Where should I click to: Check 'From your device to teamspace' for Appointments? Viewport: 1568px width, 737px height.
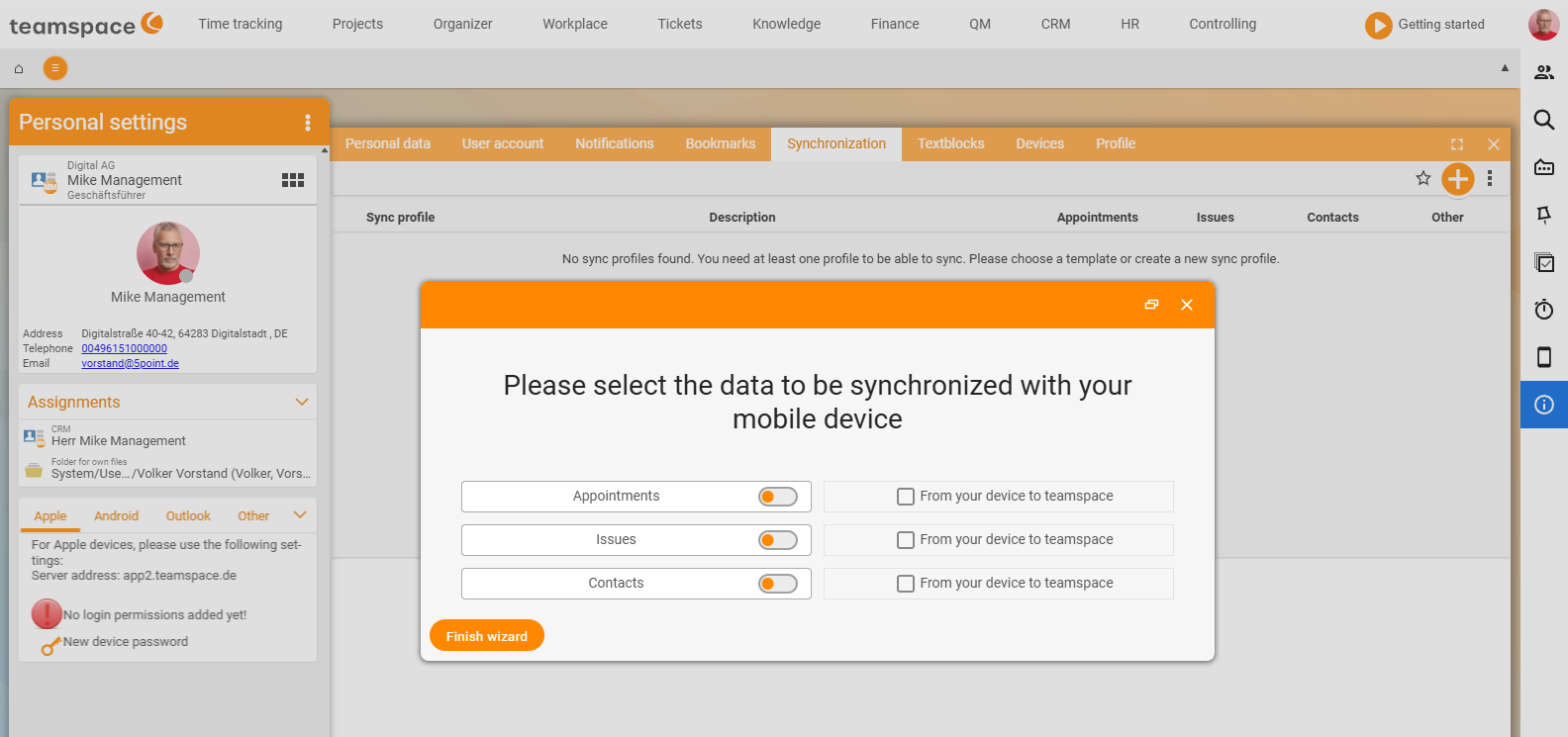pyautogui.click(x=906, y=497)
